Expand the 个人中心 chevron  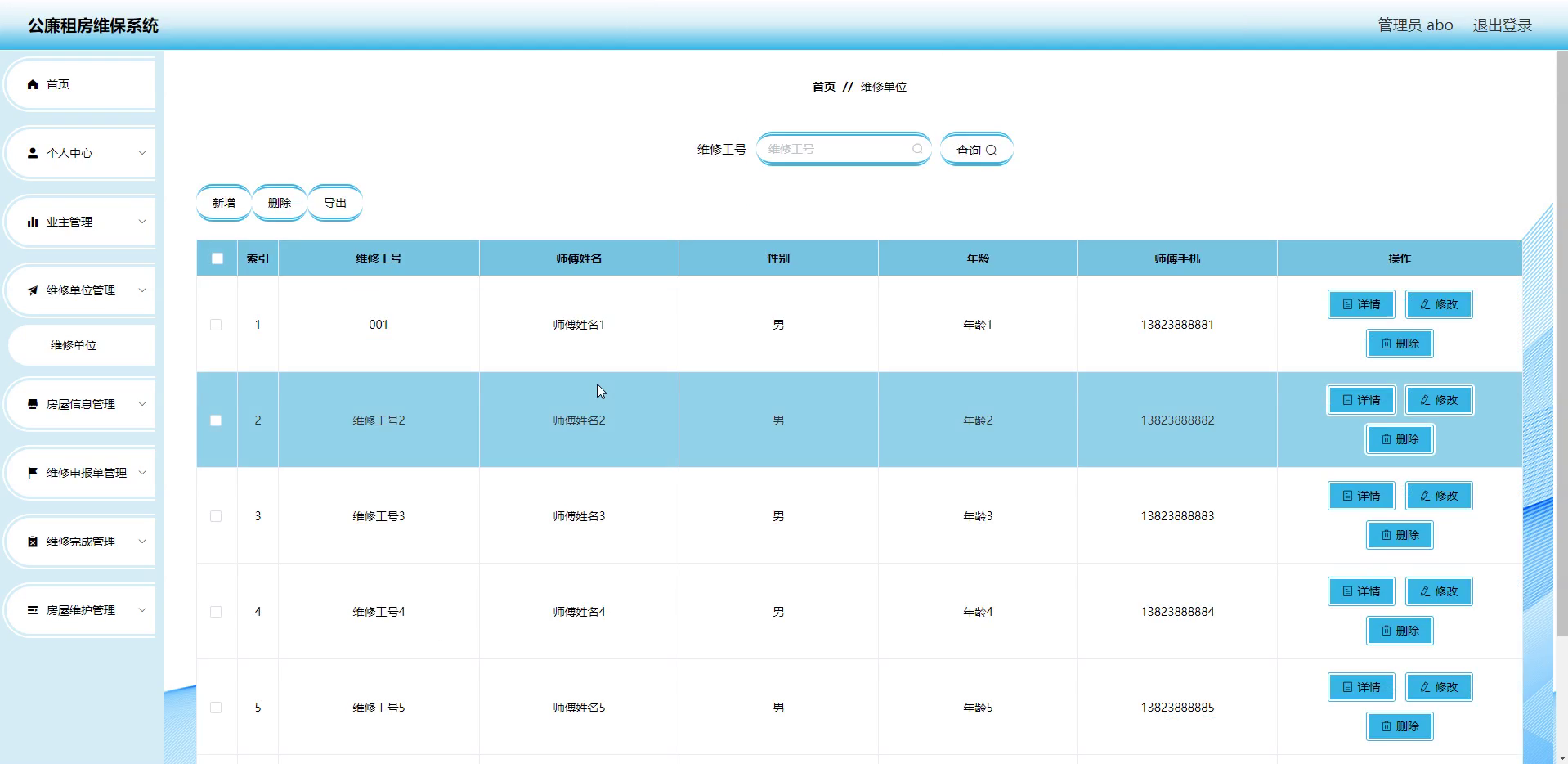(141, 153)
